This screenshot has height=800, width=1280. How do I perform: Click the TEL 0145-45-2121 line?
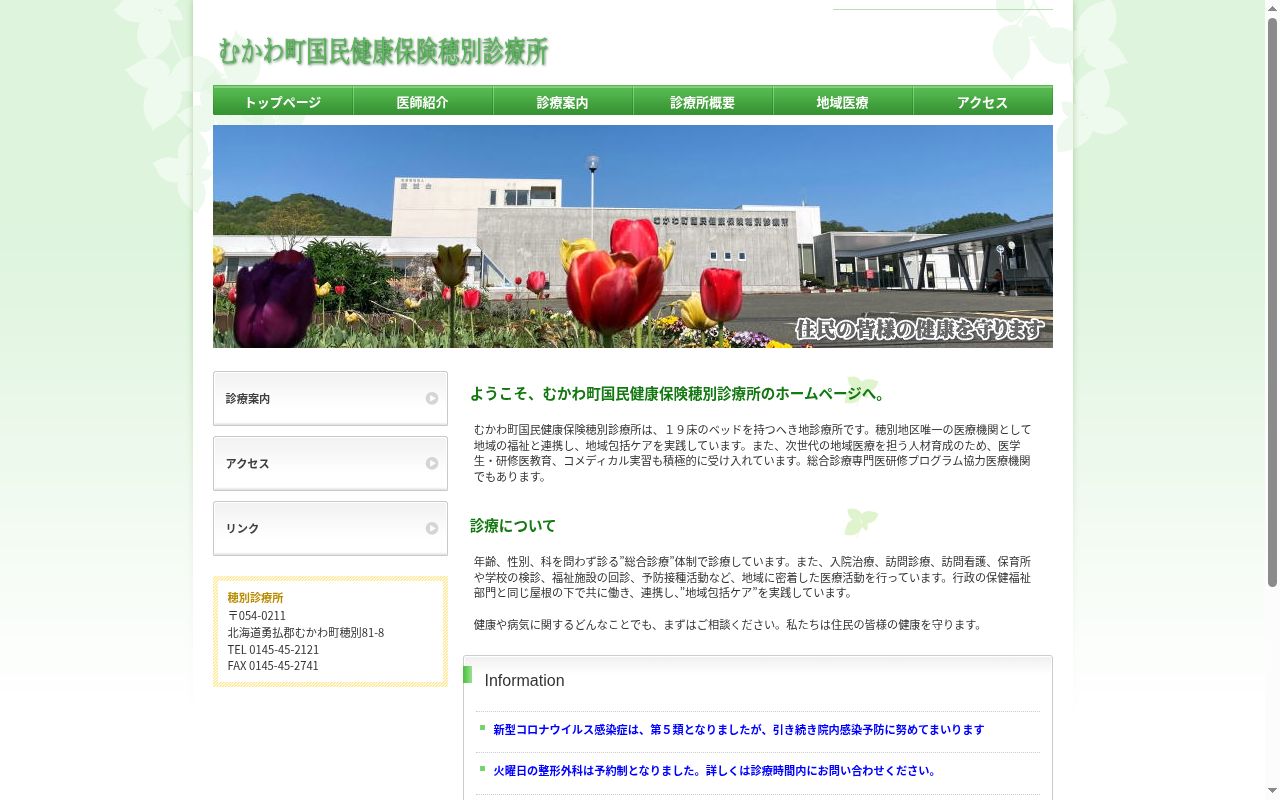tap(273, 649)
